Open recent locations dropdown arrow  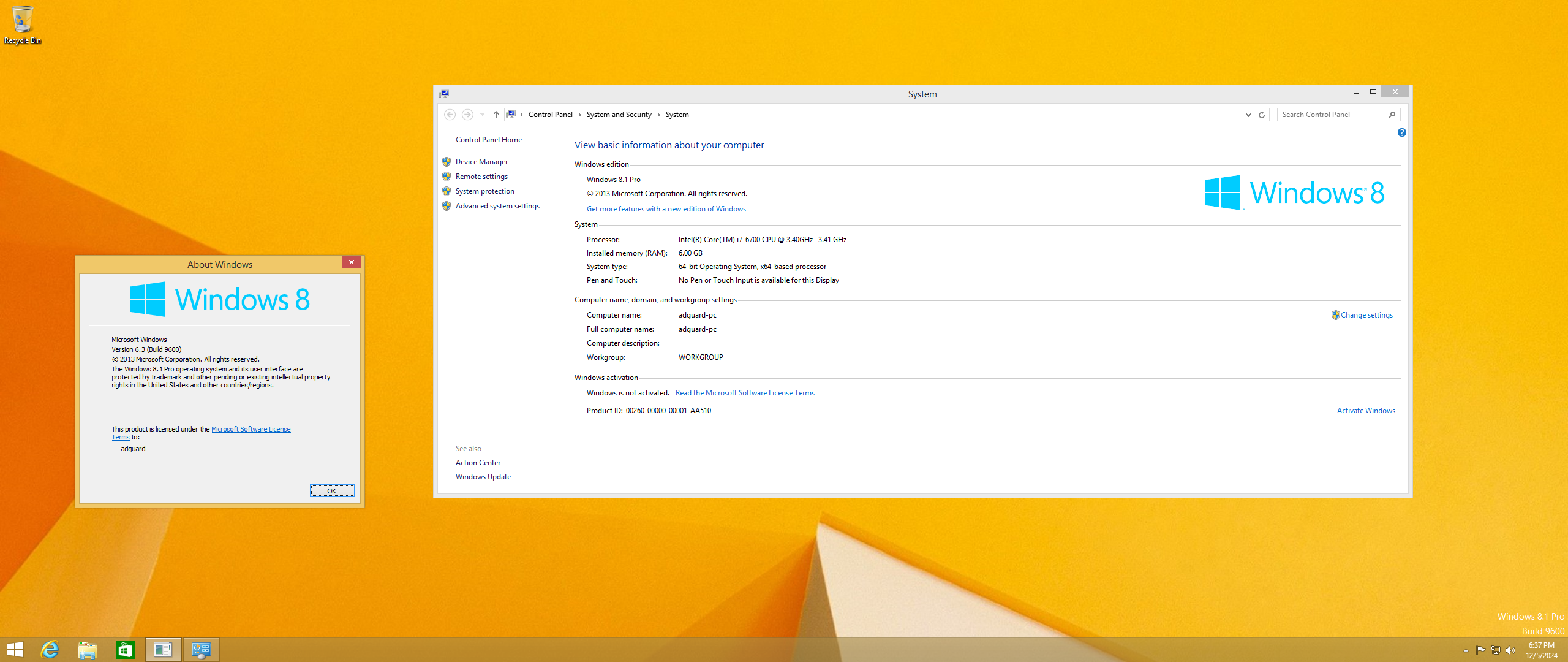coord(483,115)
